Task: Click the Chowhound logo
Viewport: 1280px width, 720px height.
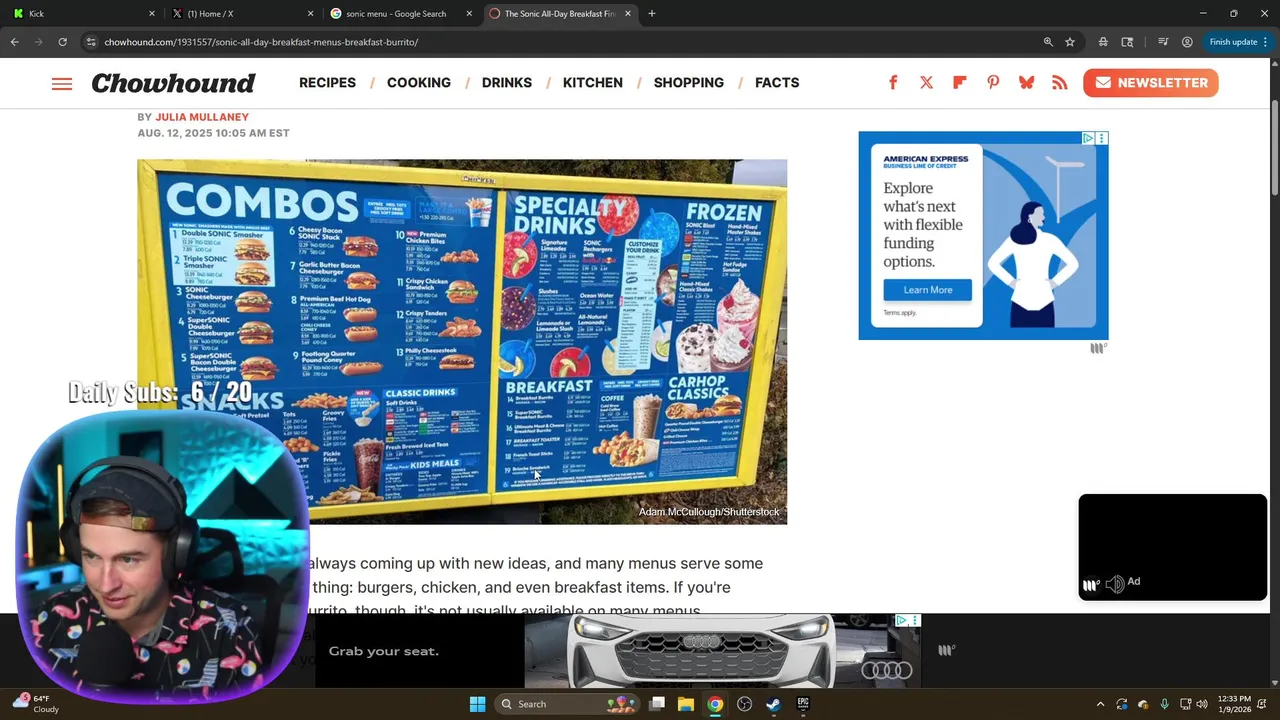Action: coord(173,83)
